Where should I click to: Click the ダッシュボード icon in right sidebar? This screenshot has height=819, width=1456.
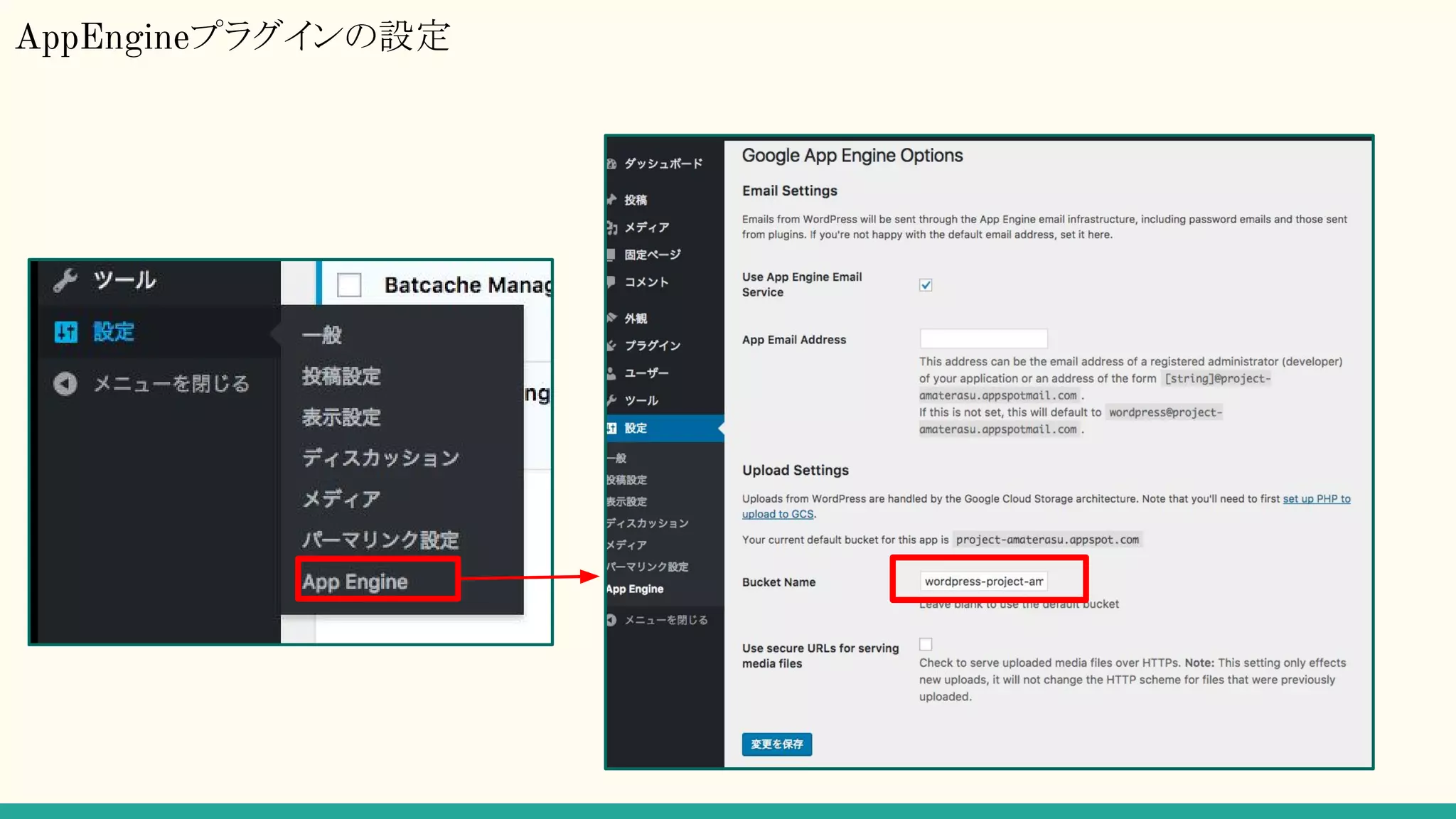[x=611, y=164]
